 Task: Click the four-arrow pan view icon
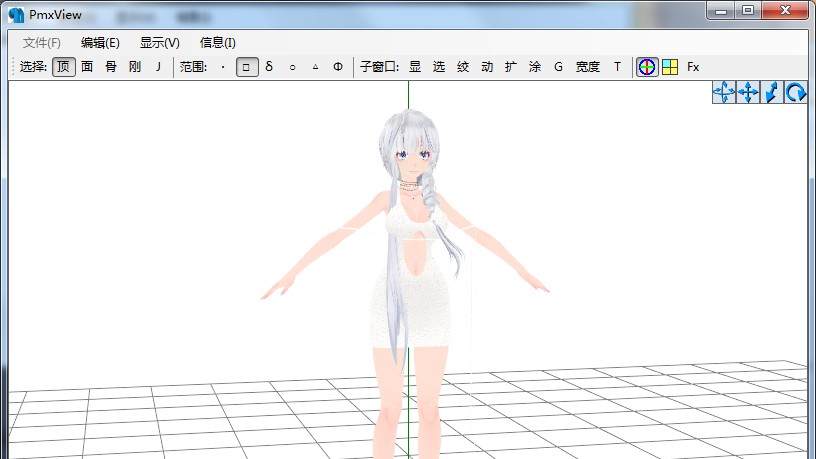click(748, 93)
